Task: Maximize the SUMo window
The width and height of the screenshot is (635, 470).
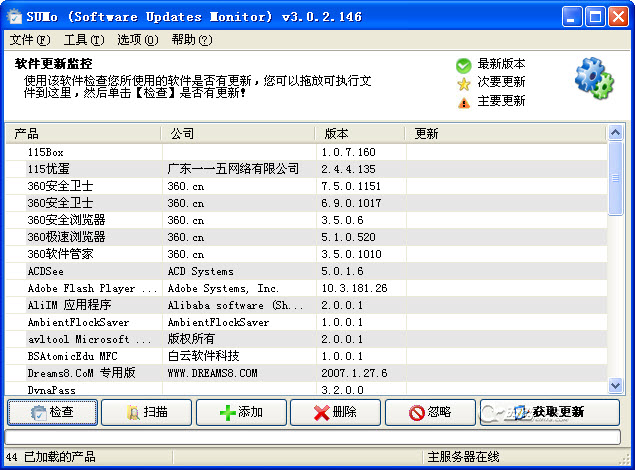Action: pyautogui.click(x=595, y=17)
